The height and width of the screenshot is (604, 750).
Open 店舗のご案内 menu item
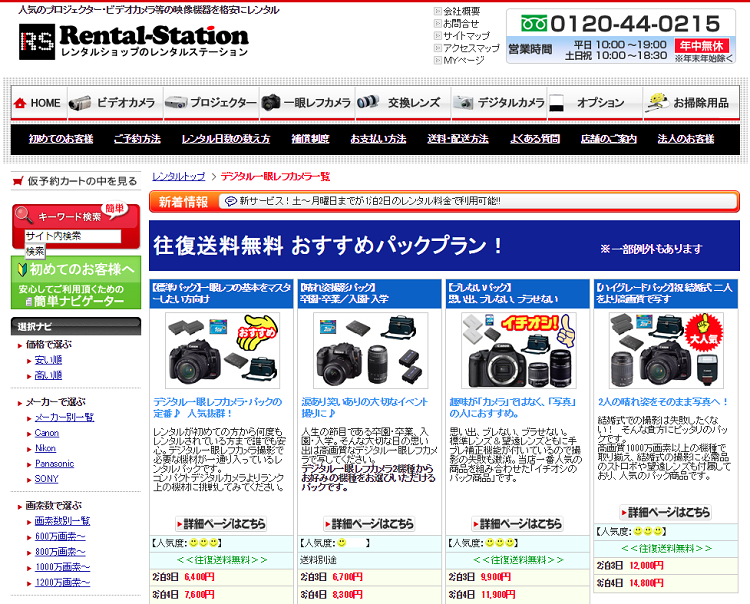[609, 139]
